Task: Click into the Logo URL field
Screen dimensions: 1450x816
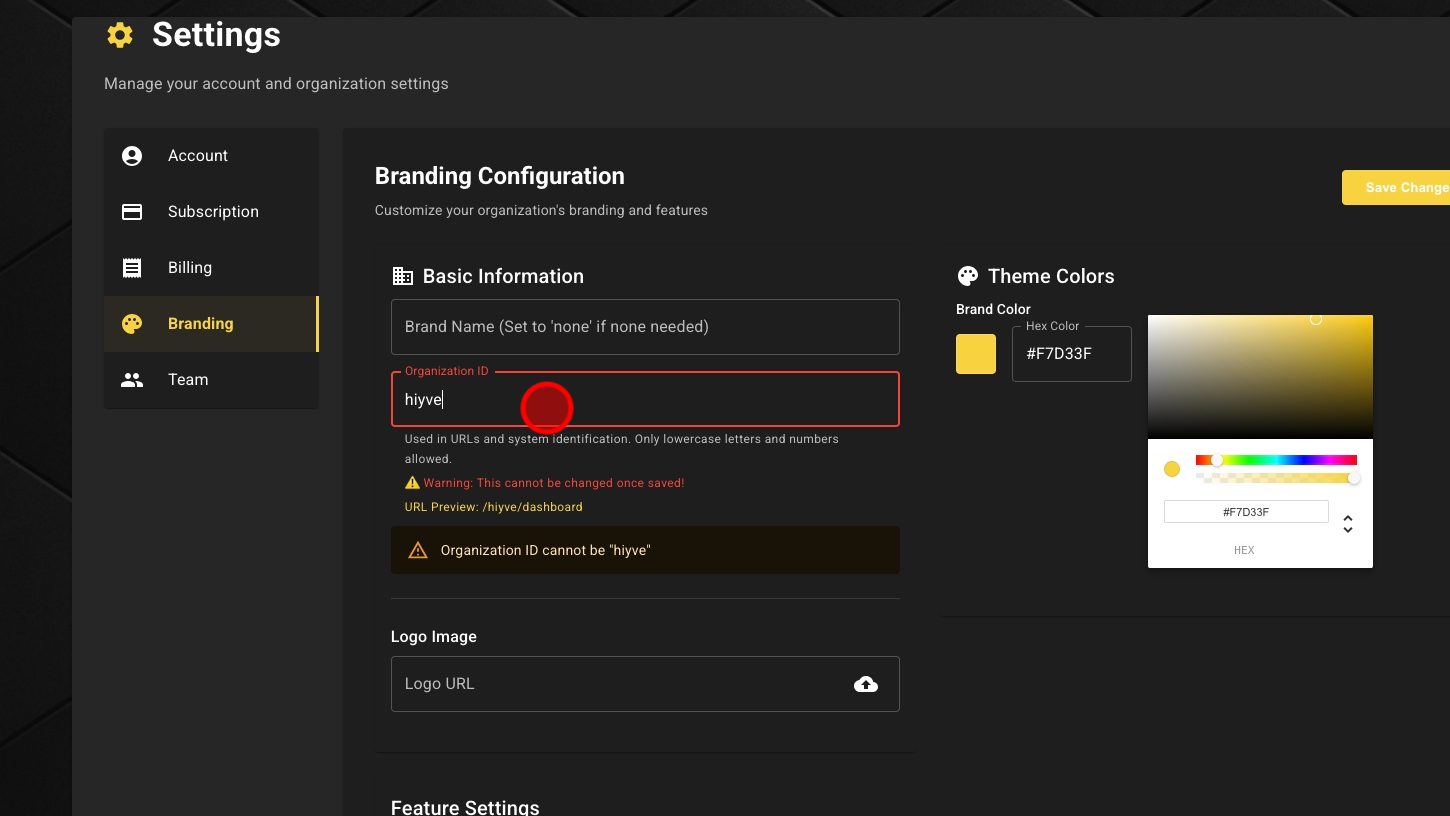Action: [620, 684]
